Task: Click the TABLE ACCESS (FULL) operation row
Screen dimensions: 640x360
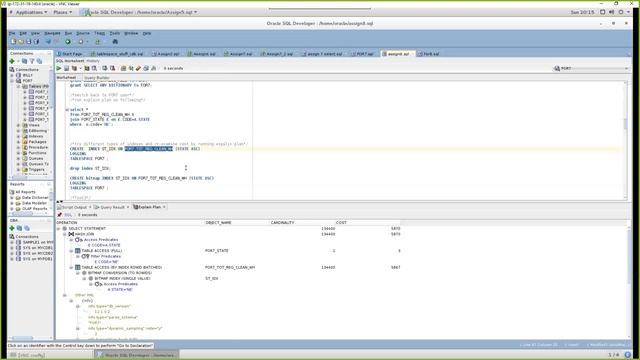Action: click(x=102, y=251)
